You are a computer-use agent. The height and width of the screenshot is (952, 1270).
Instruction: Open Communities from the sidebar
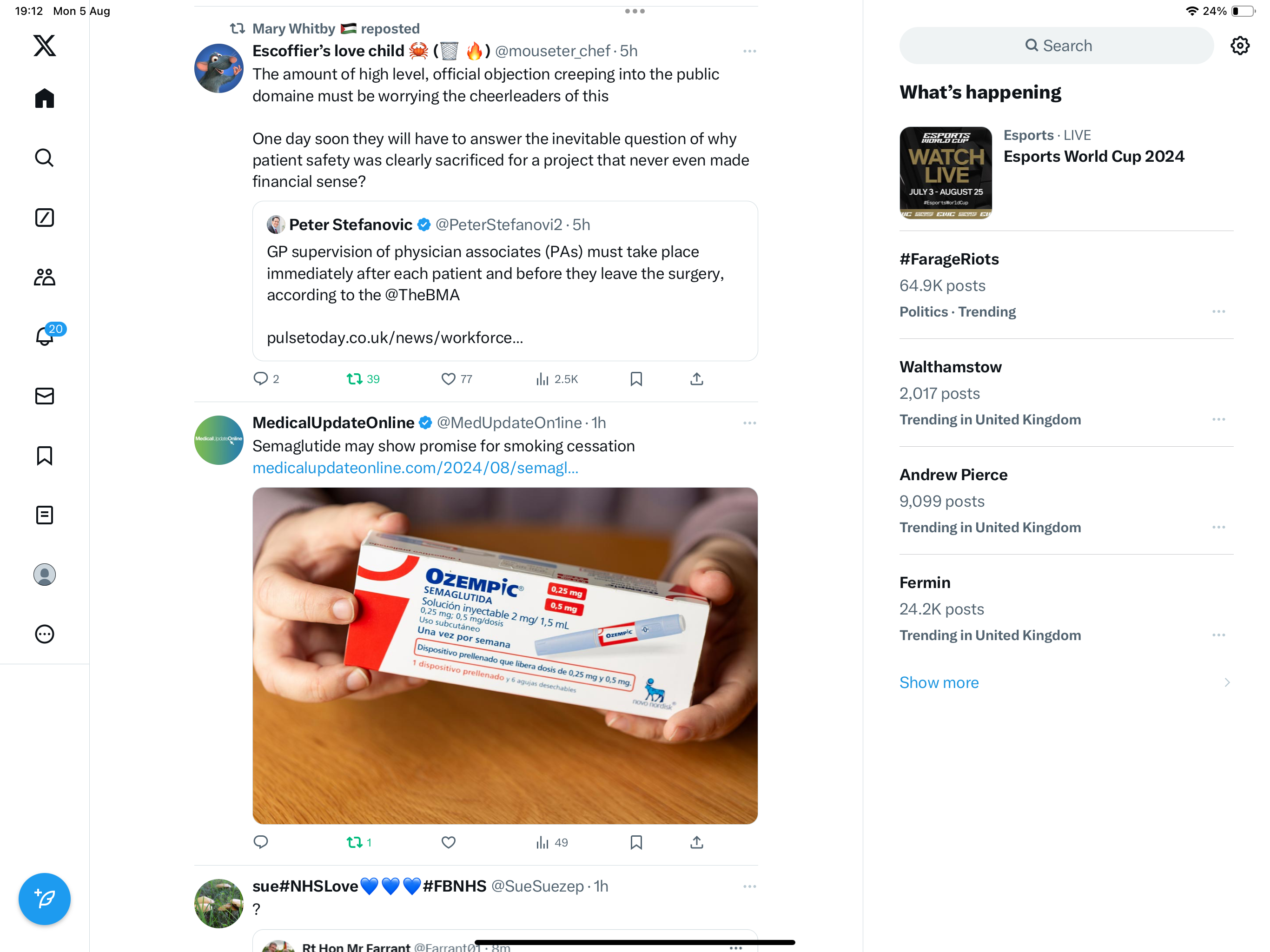tap(44, 278)
